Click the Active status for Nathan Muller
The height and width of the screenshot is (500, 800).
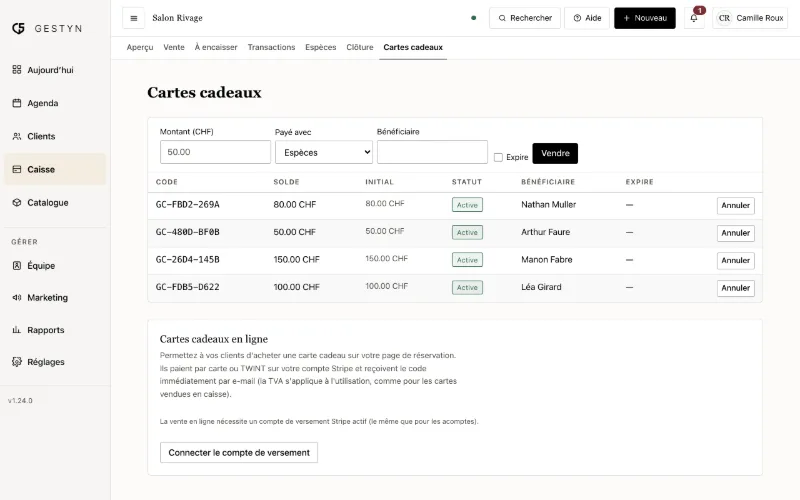[467, 205]
